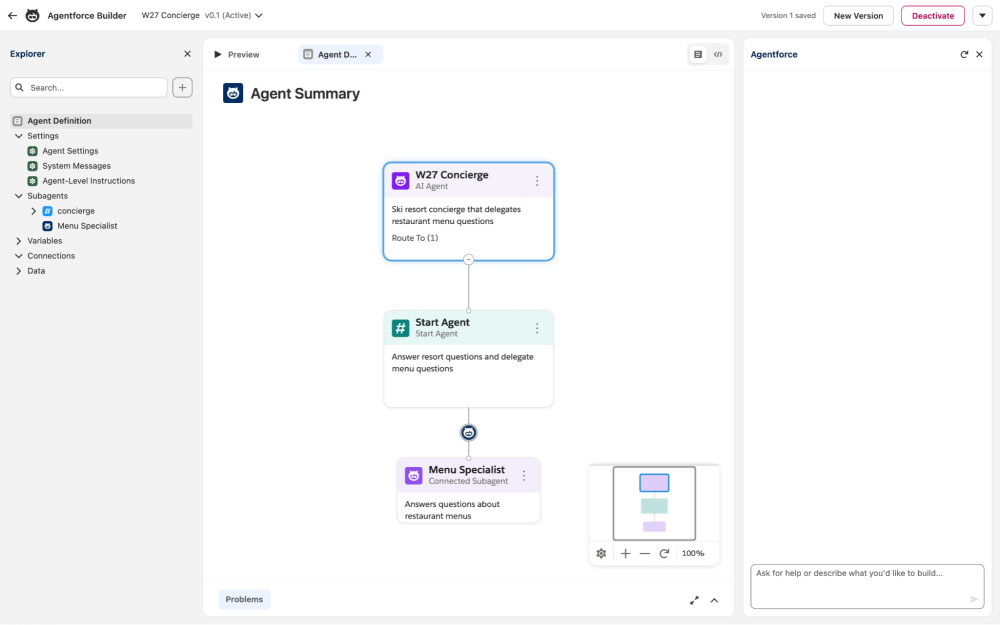Go back using the arrow in header
1000x625 pixels.
coord(12,15)
